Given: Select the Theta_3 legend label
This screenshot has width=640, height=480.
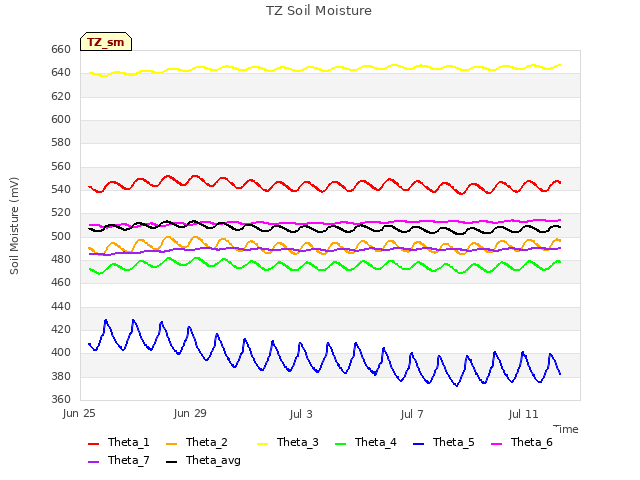Looking at the screenshot, I should pos(298,442).
